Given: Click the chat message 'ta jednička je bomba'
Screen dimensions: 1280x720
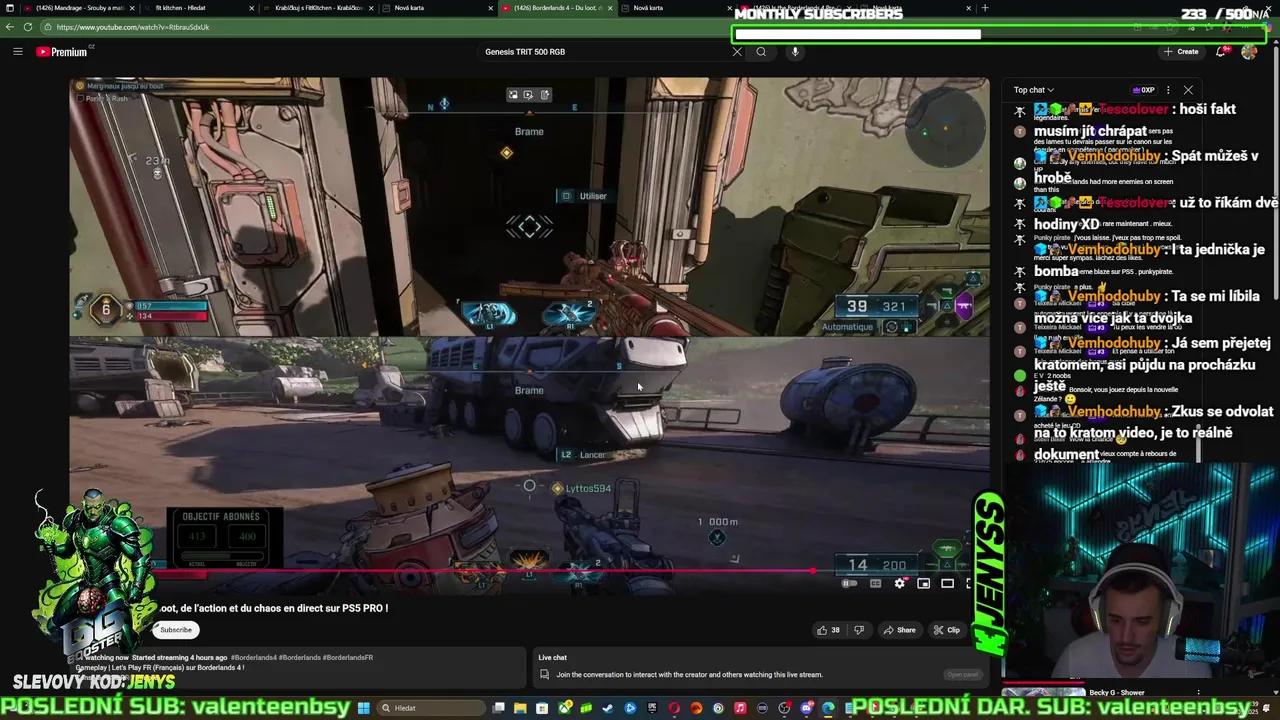Looking at the screenshot, I should [x=1150, y=260].
